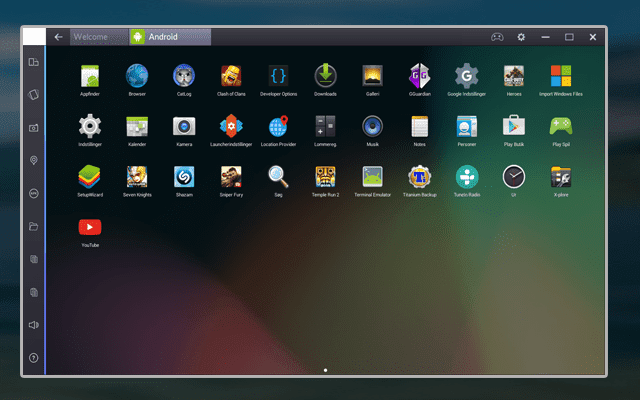Open the Appfinder app

click(90, 76)
